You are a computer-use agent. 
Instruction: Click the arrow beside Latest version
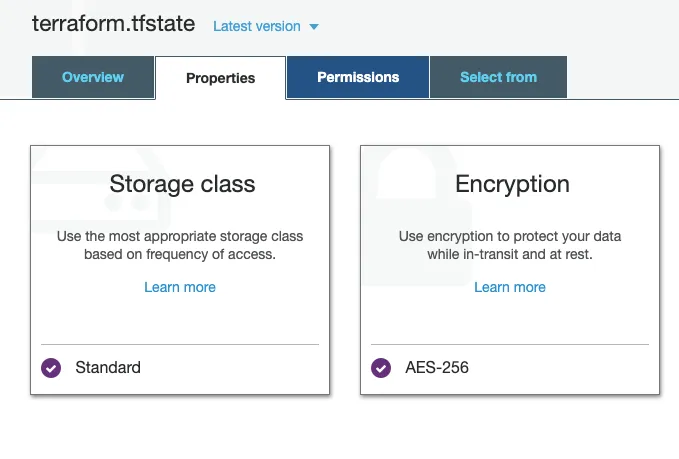click(314, 27)
